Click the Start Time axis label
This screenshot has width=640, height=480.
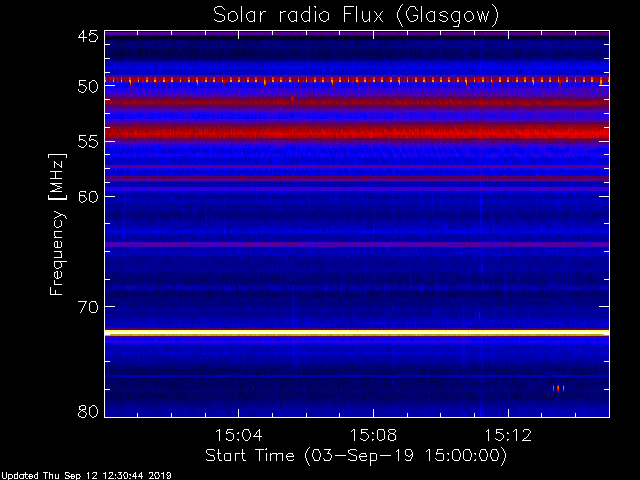(x=356, y=456)
